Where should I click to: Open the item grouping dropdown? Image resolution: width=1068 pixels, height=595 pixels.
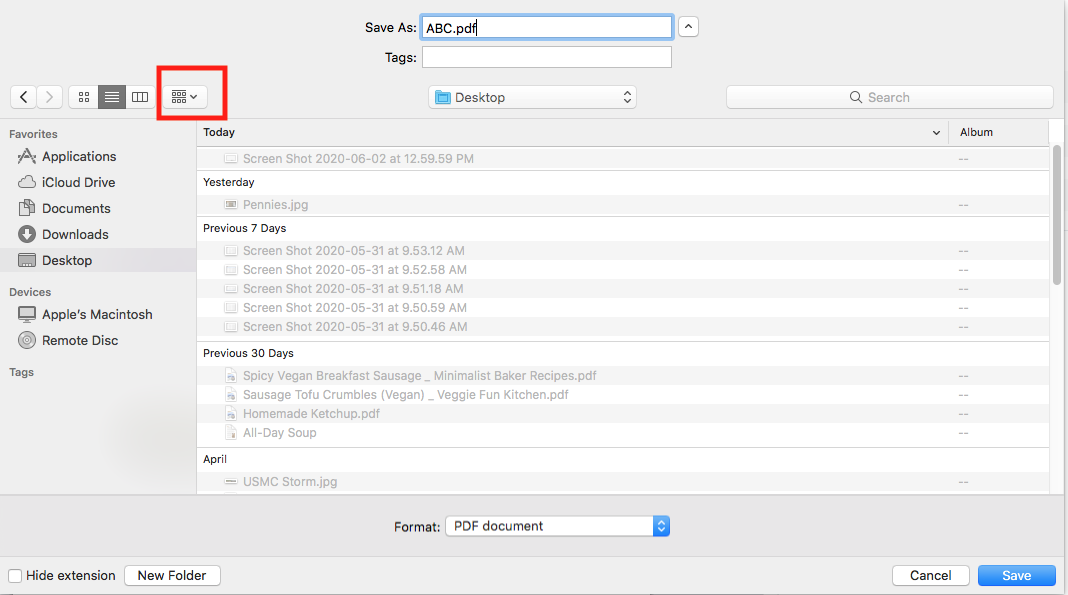(185, 97)
